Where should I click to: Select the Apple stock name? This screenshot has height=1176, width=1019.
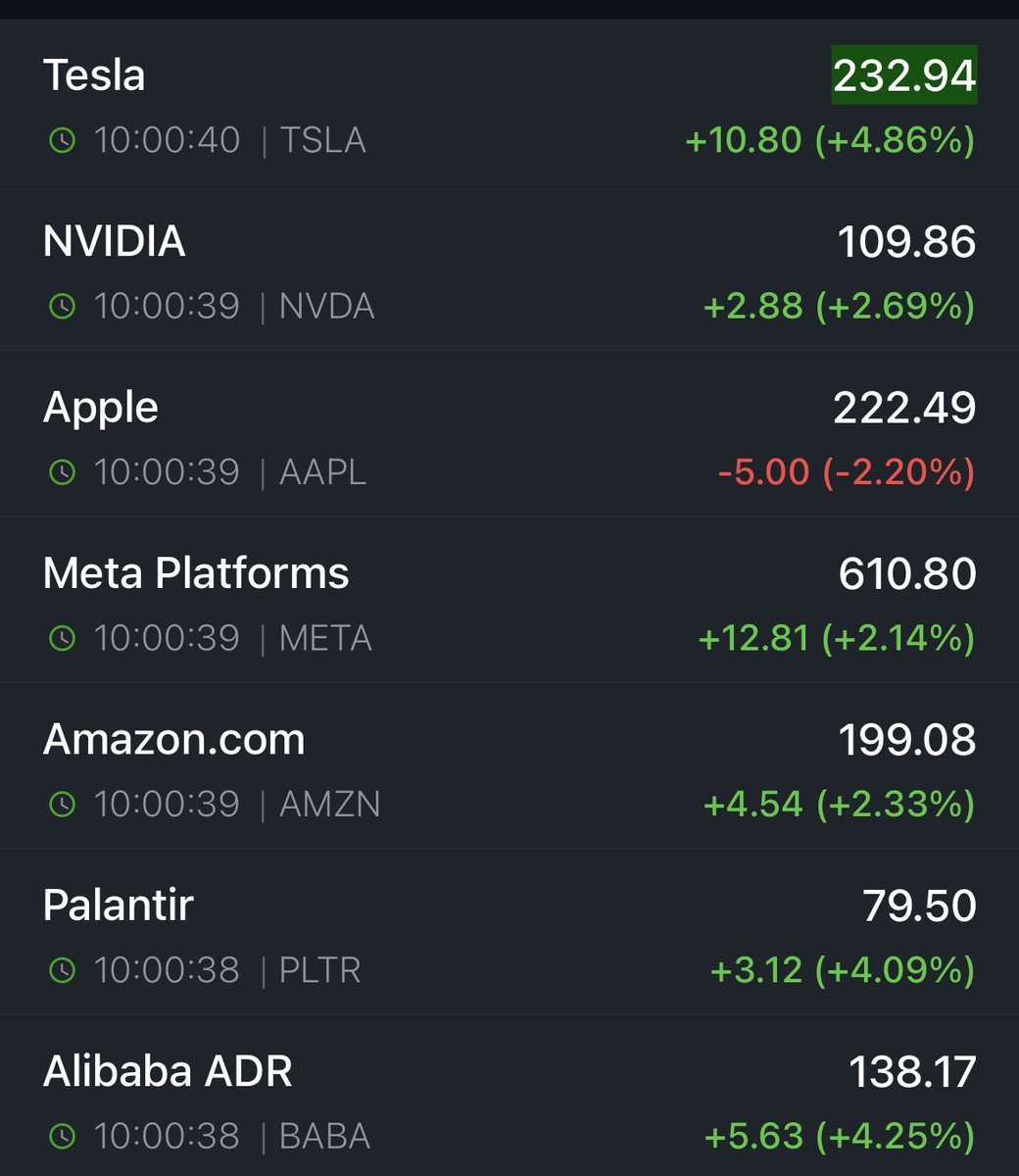[x=100, y=408]
